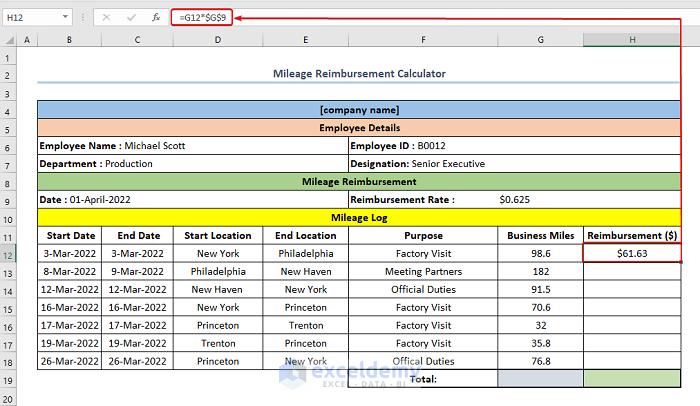Click the 'Mileage Reimbursement Calculator' title cell
Screen dimensions: 700x406
[359, 74]
